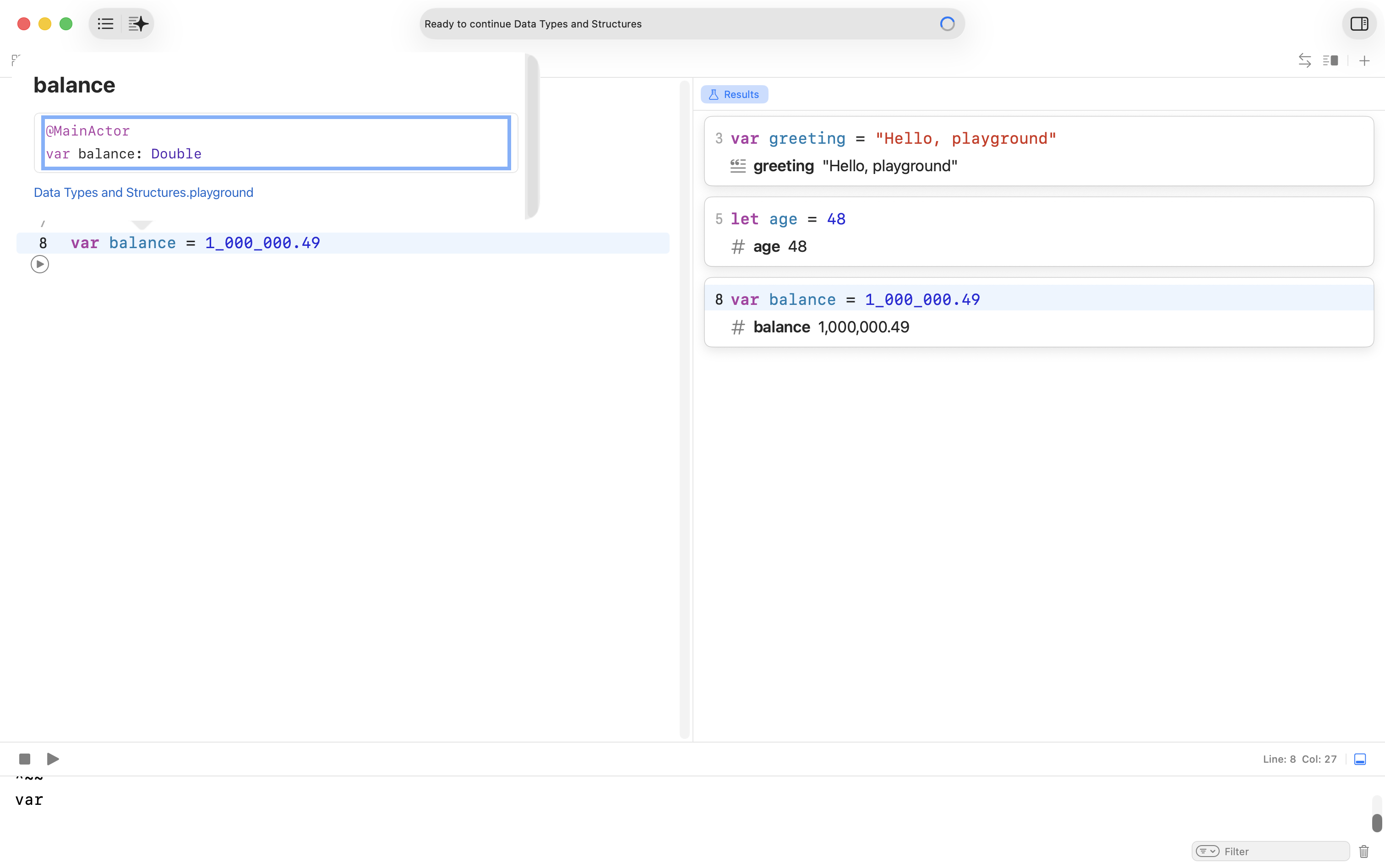This screenshot has width=1385, height=868.
Task: Click the swap arrows editor icon
Action: pyautogui.click(x=1304, y=60)
